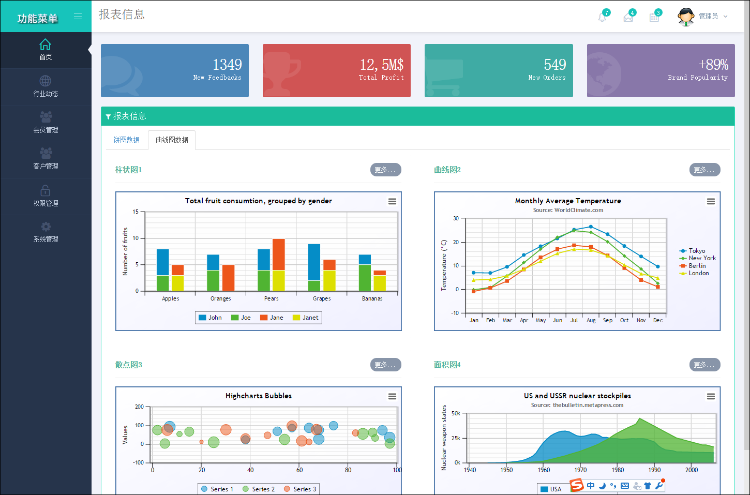750x495 pixels.
Task: Toggle the sidebar collapse hamburger button
Action: tap(78, 16)
